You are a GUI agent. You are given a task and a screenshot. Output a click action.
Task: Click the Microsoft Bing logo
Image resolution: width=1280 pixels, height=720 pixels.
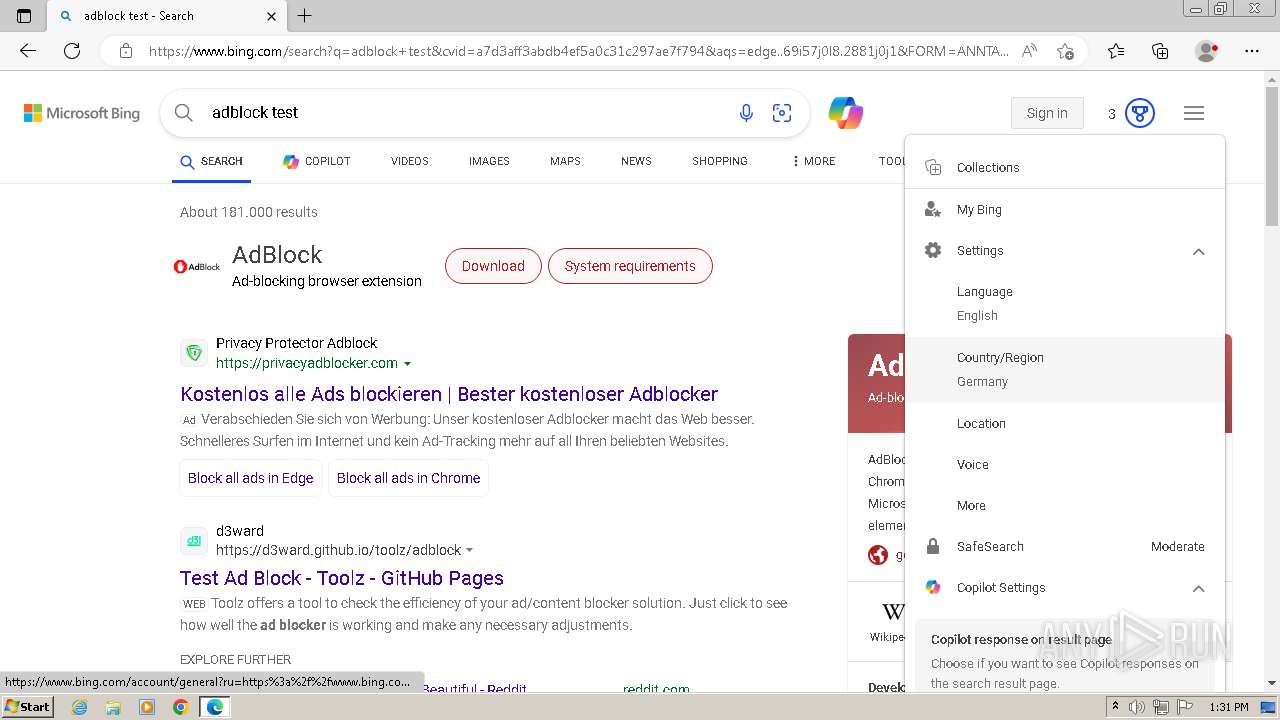[x=82, y=113]
